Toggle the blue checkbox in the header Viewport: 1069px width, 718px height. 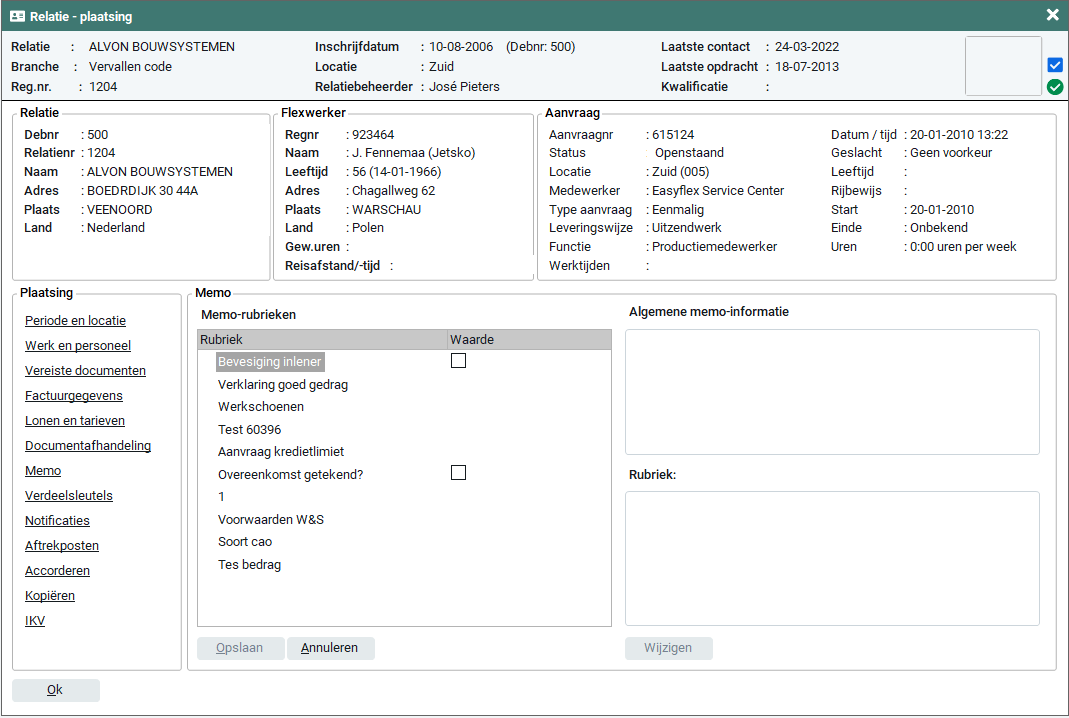pos(1055,65)
